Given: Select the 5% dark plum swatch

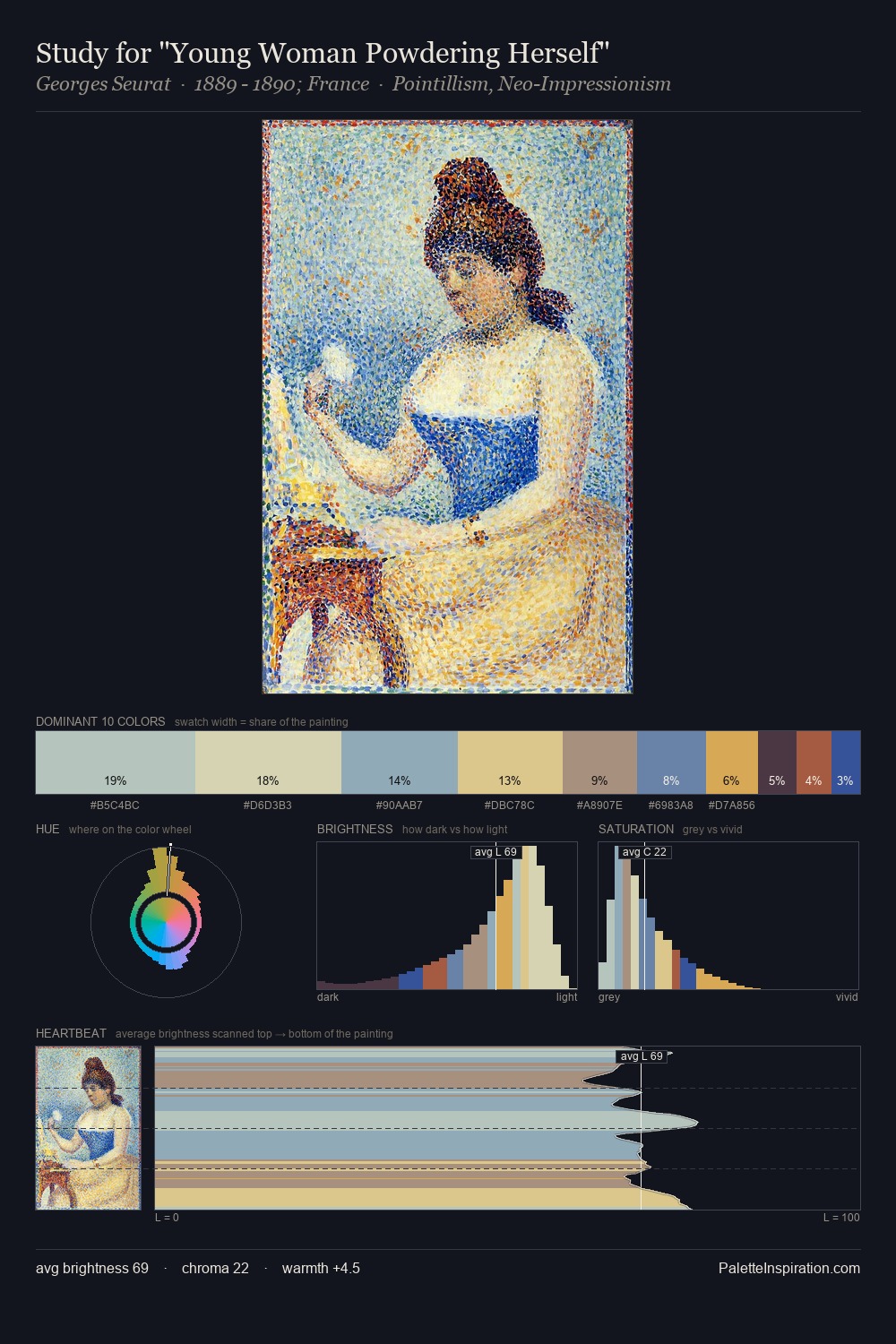Looking at the screenshot, I should [x=777, y=762].
